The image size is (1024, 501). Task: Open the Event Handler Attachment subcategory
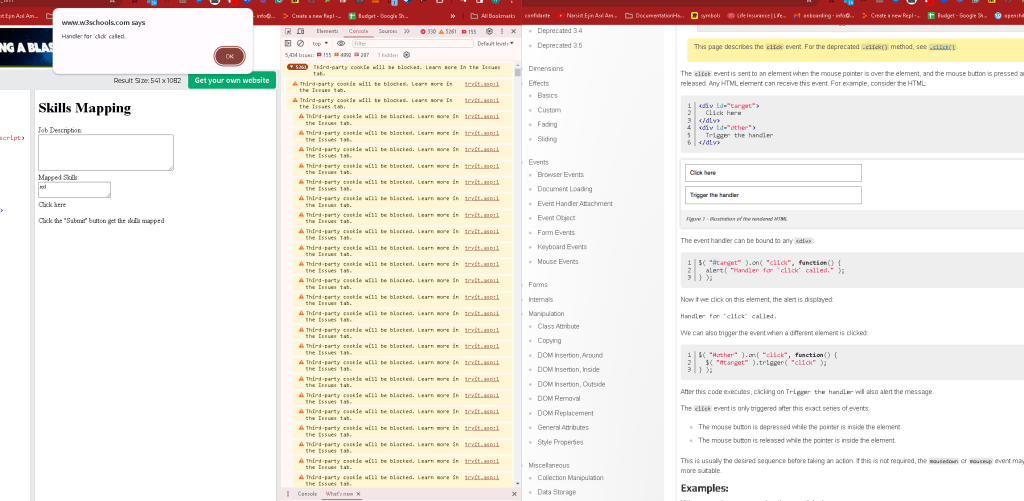(575, 204)
